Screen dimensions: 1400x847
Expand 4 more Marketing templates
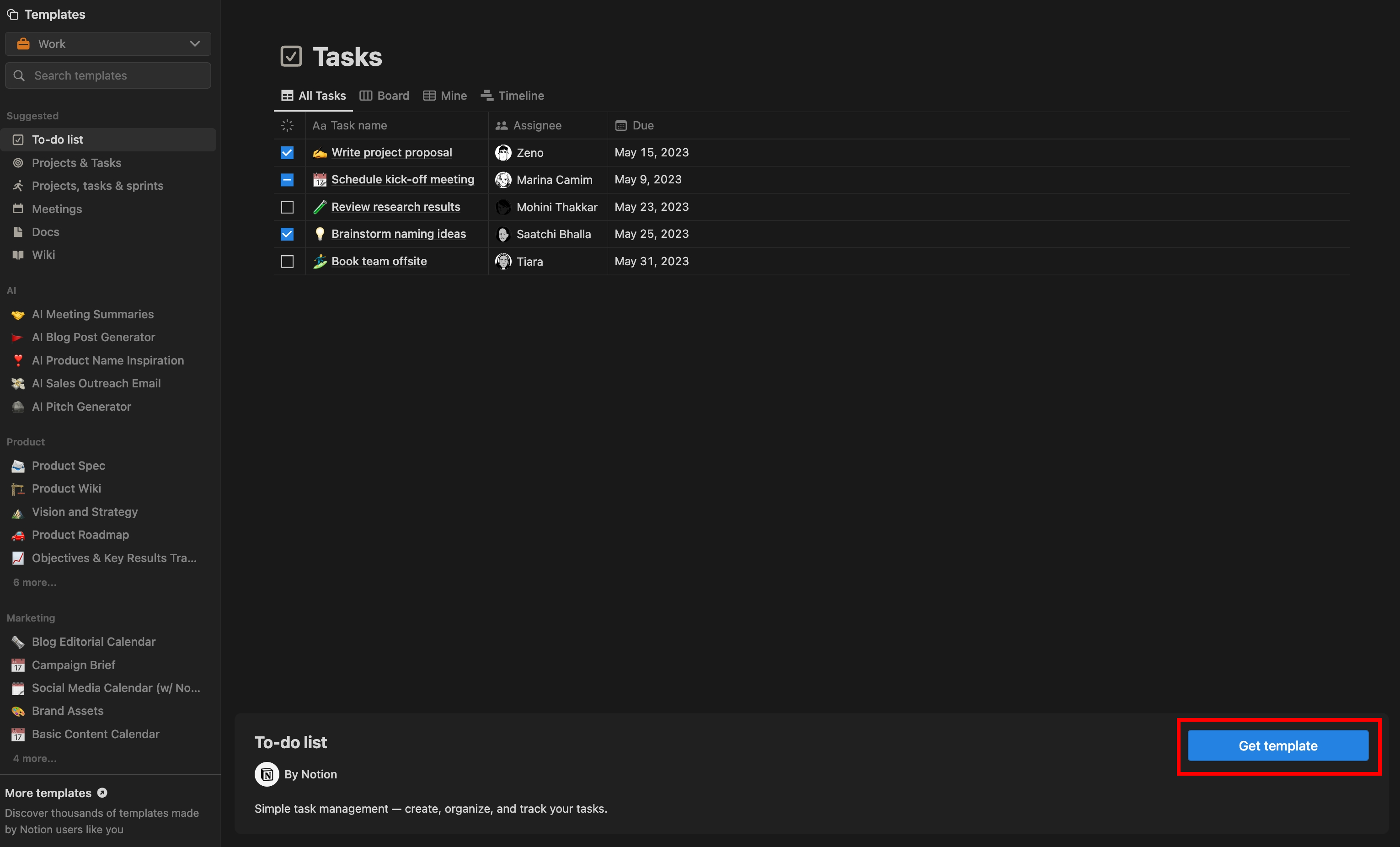[x=35, y=758]
